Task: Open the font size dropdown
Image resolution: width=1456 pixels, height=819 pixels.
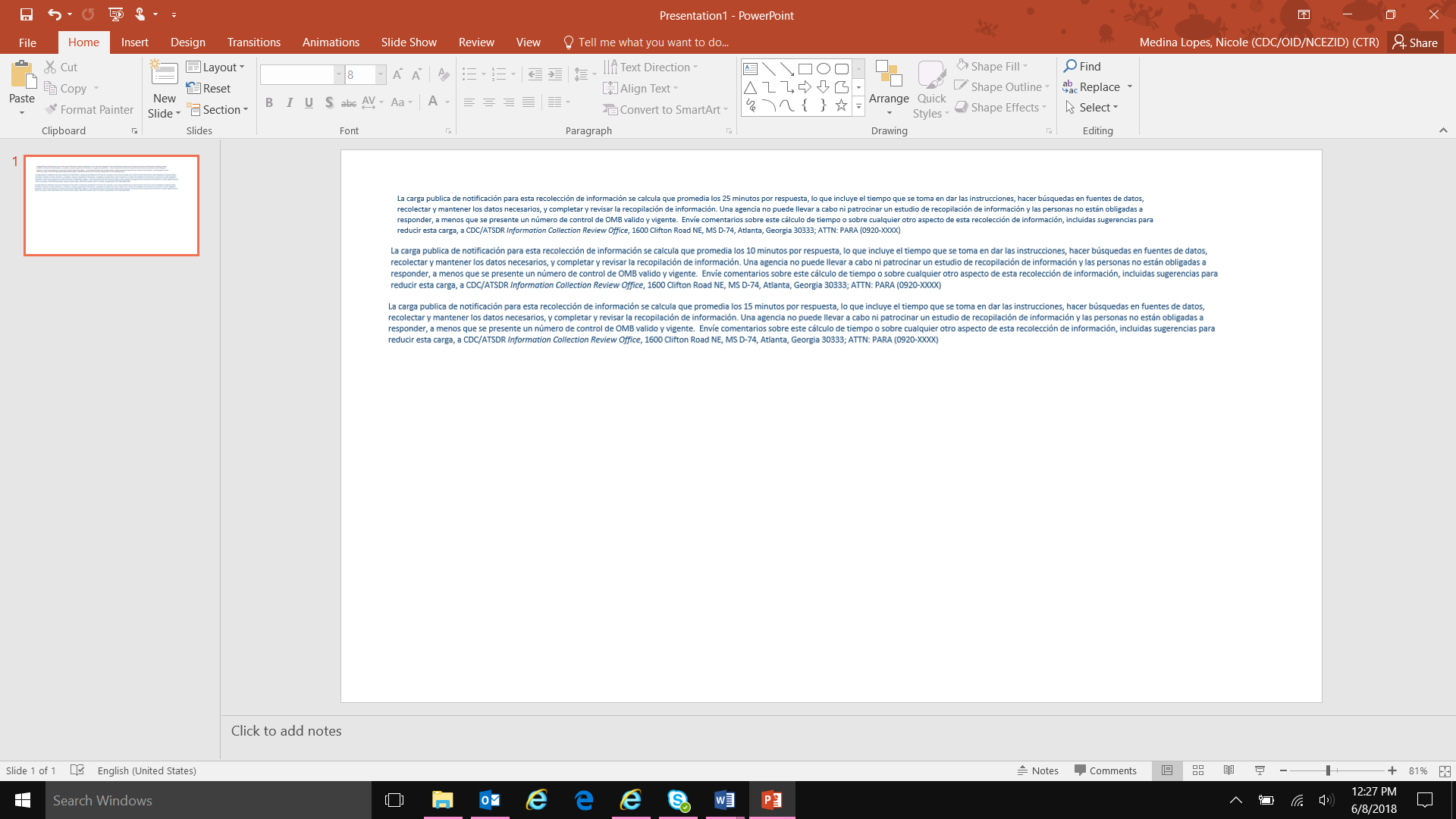Action: click(381, 74)
